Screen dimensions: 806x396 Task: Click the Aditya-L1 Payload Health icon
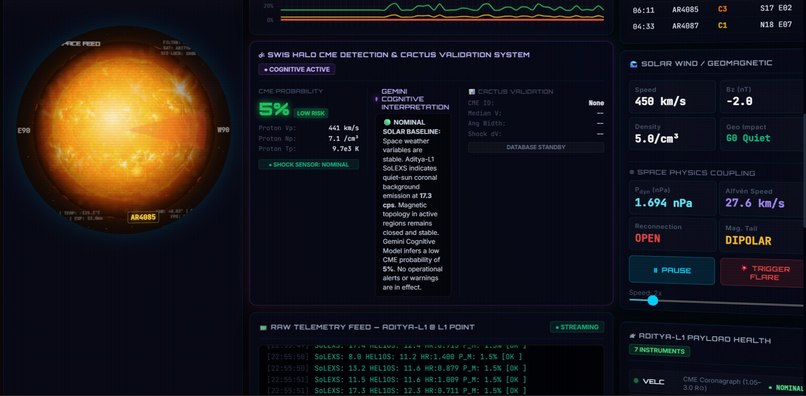coord(633,336)
